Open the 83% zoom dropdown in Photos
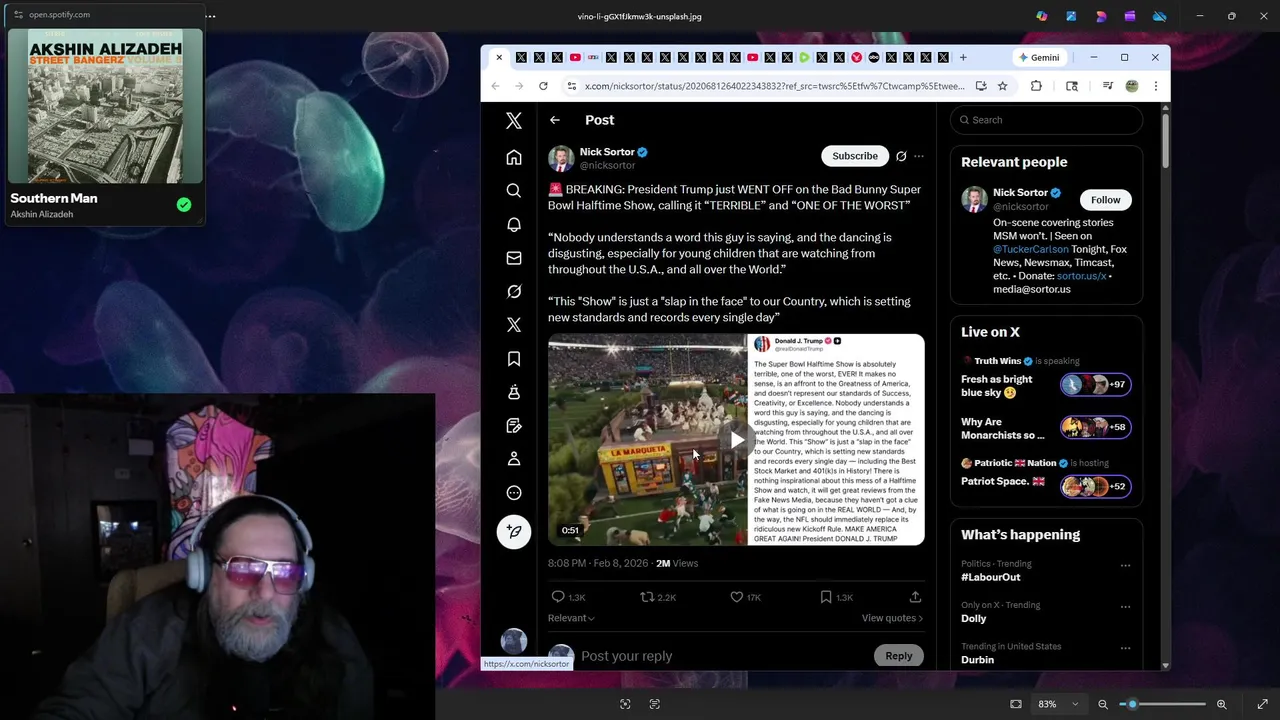The image size is (1280, 720). pyautogui.click(x=1058, y=704)
